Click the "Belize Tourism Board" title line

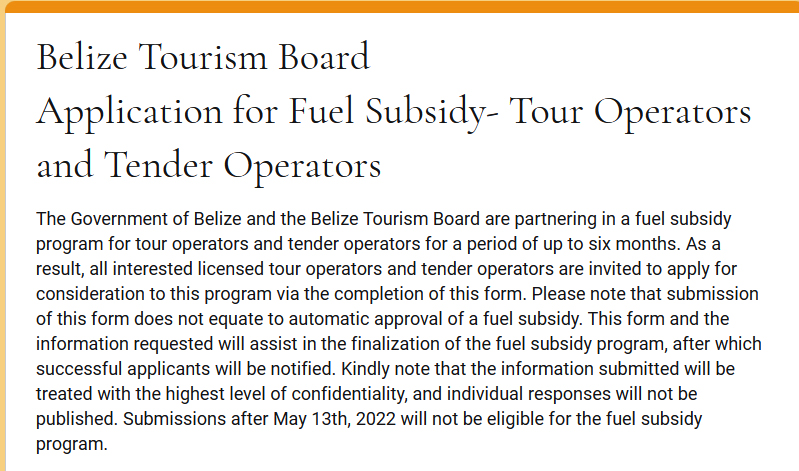203,57
